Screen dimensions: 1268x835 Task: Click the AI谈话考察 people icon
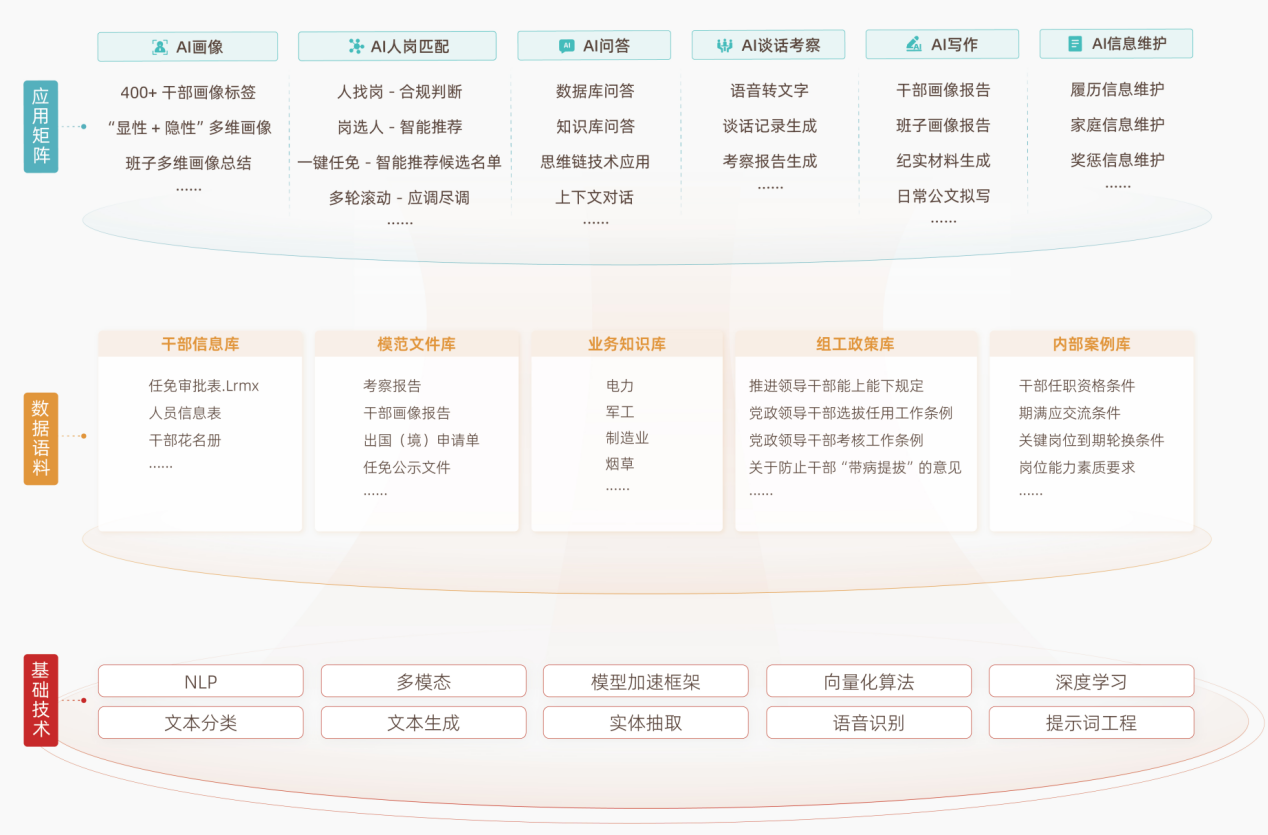pyautogui.click(x=725, y=45)
